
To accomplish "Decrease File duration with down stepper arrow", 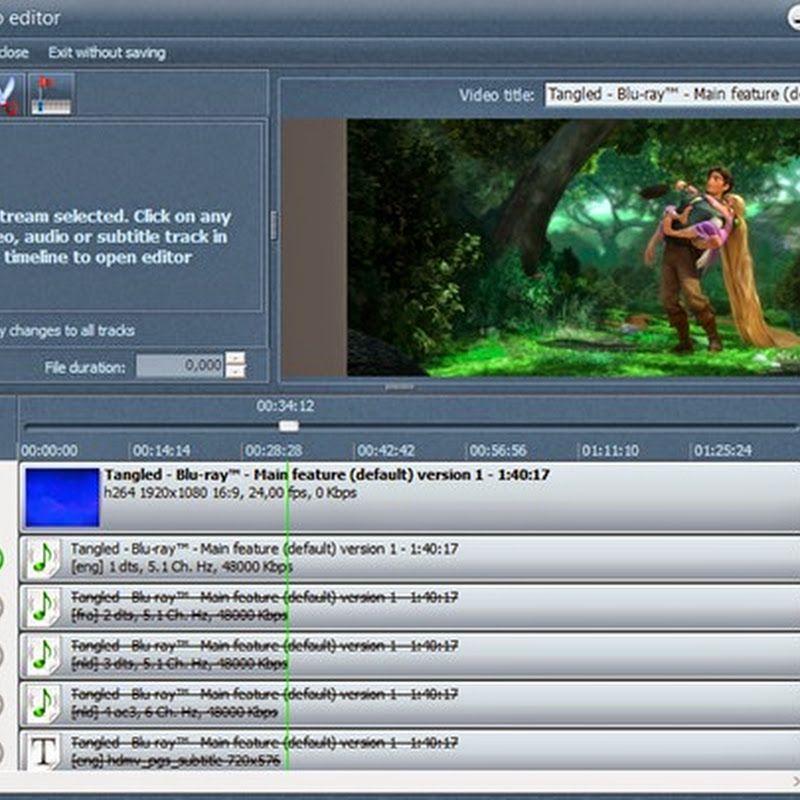I will [x=235, y=372].
